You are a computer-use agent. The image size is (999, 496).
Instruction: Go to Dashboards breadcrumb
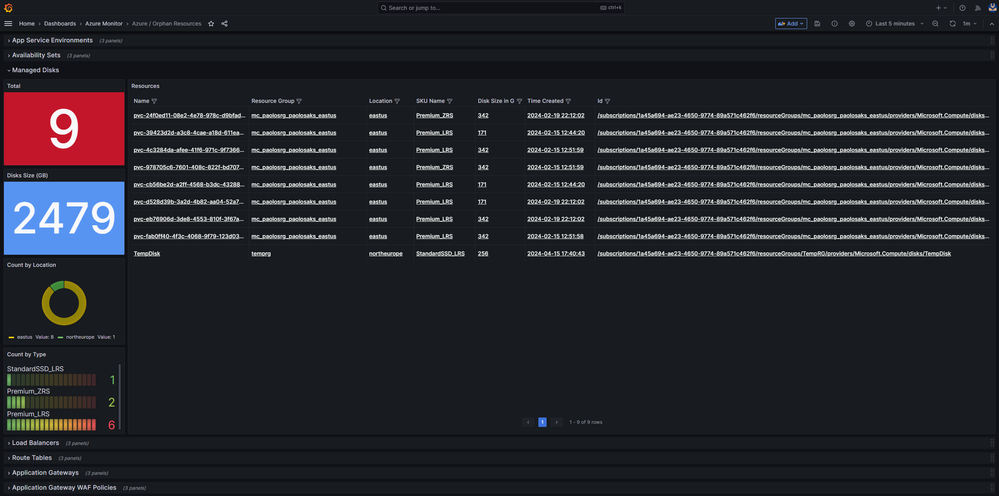(x=60, y=24)
